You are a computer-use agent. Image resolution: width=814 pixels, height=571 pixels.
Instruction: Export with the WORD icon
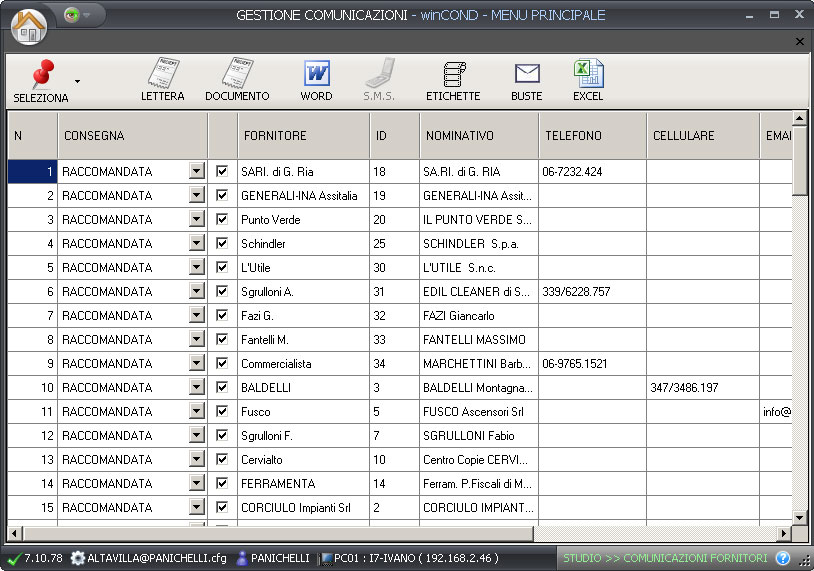316,80
